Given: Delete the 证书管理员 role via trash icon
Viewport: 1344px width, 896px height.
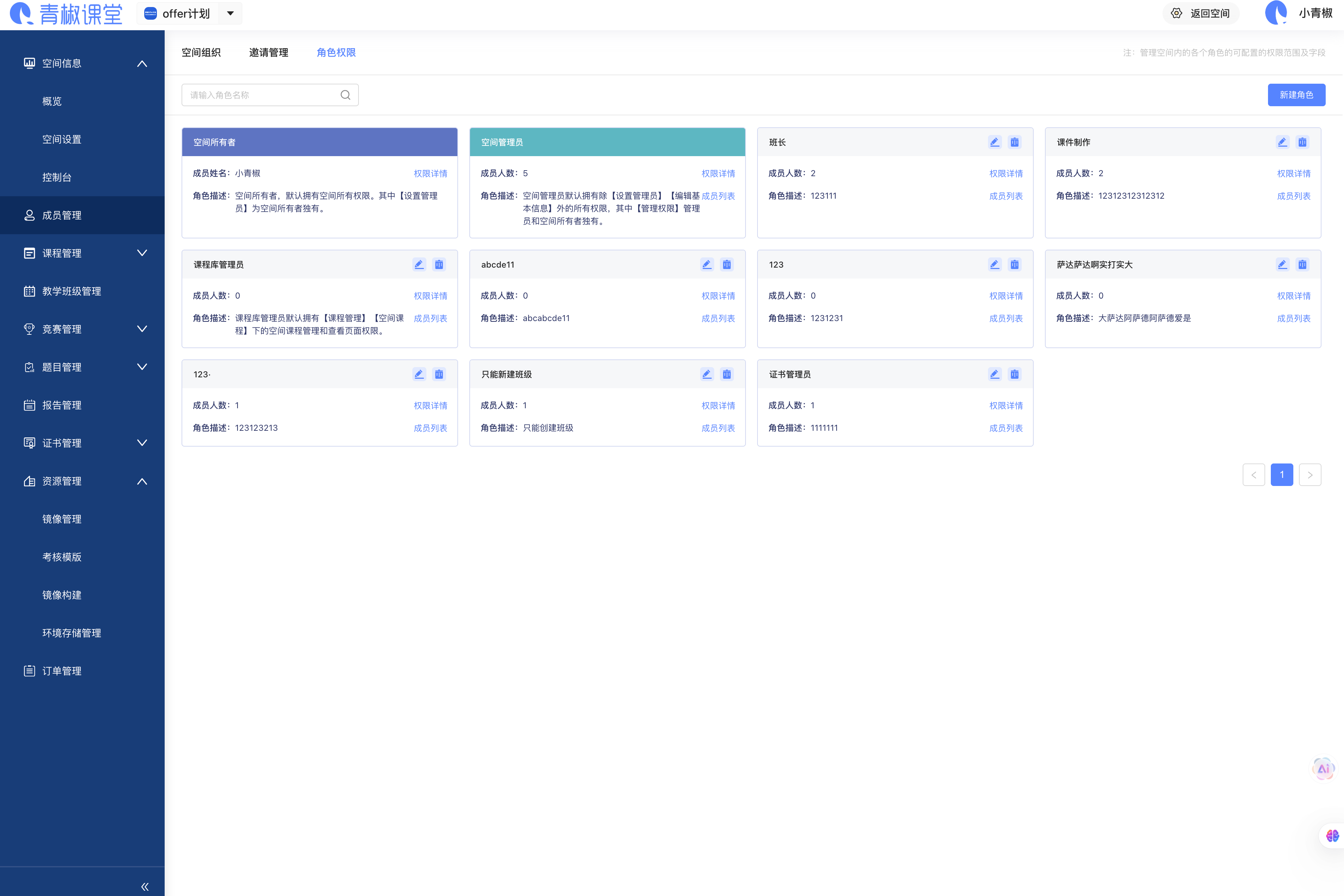Looking at the screenshot, I should coord(1014,374).
